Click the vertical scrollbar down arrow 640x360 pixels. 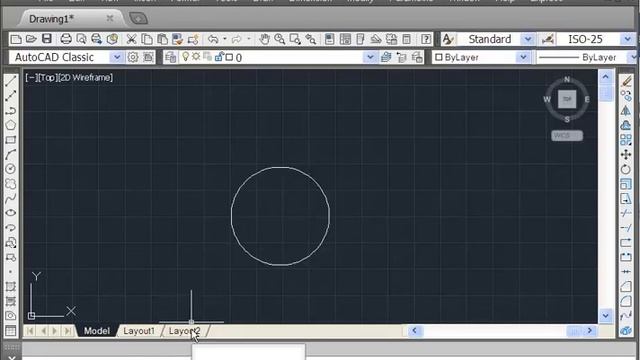(x=605, y=316)
